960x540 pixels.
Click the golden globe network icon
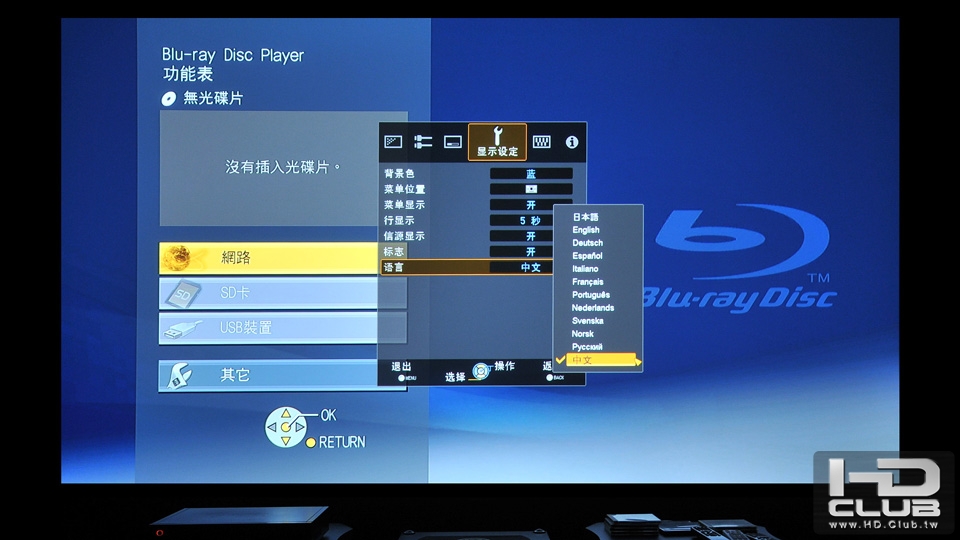pos(179,258)
